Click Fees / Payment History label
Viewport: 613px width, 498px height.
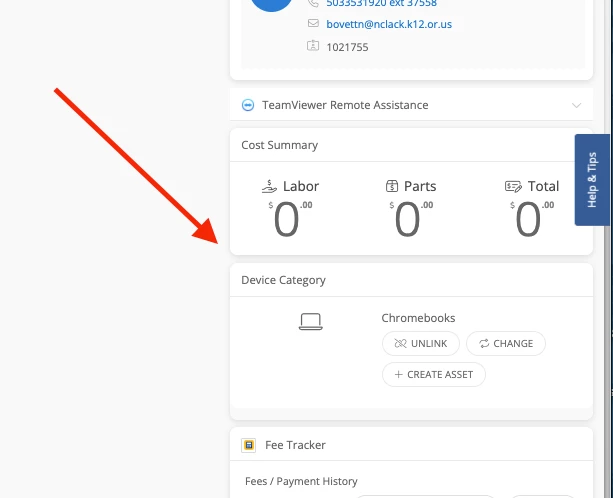301,481
